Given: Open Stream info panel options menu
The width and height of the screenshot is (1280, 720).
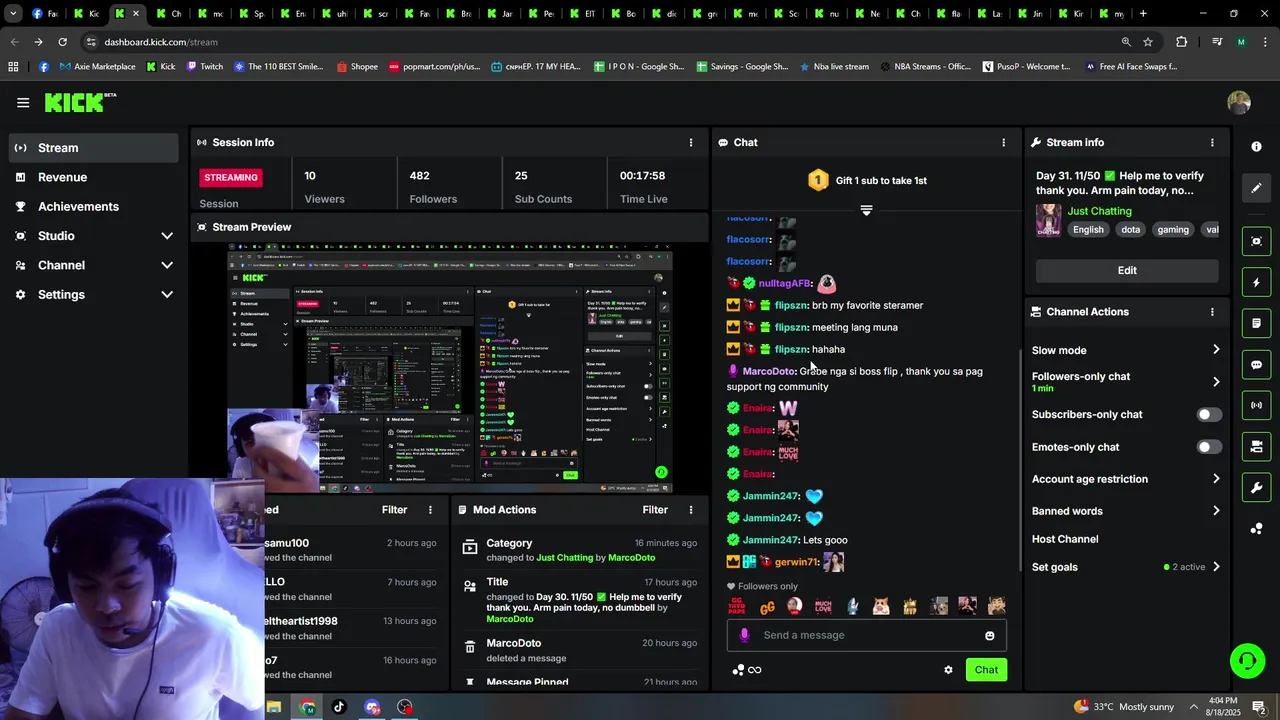Looking at the screenshot, I should coord(1212,142).
